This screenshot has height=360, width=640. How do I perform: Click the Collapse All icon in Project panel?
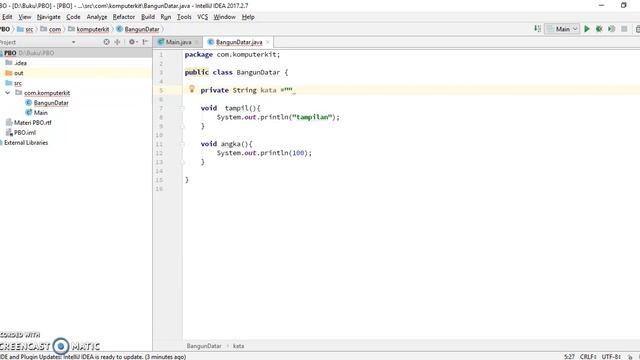coord(118,42)
